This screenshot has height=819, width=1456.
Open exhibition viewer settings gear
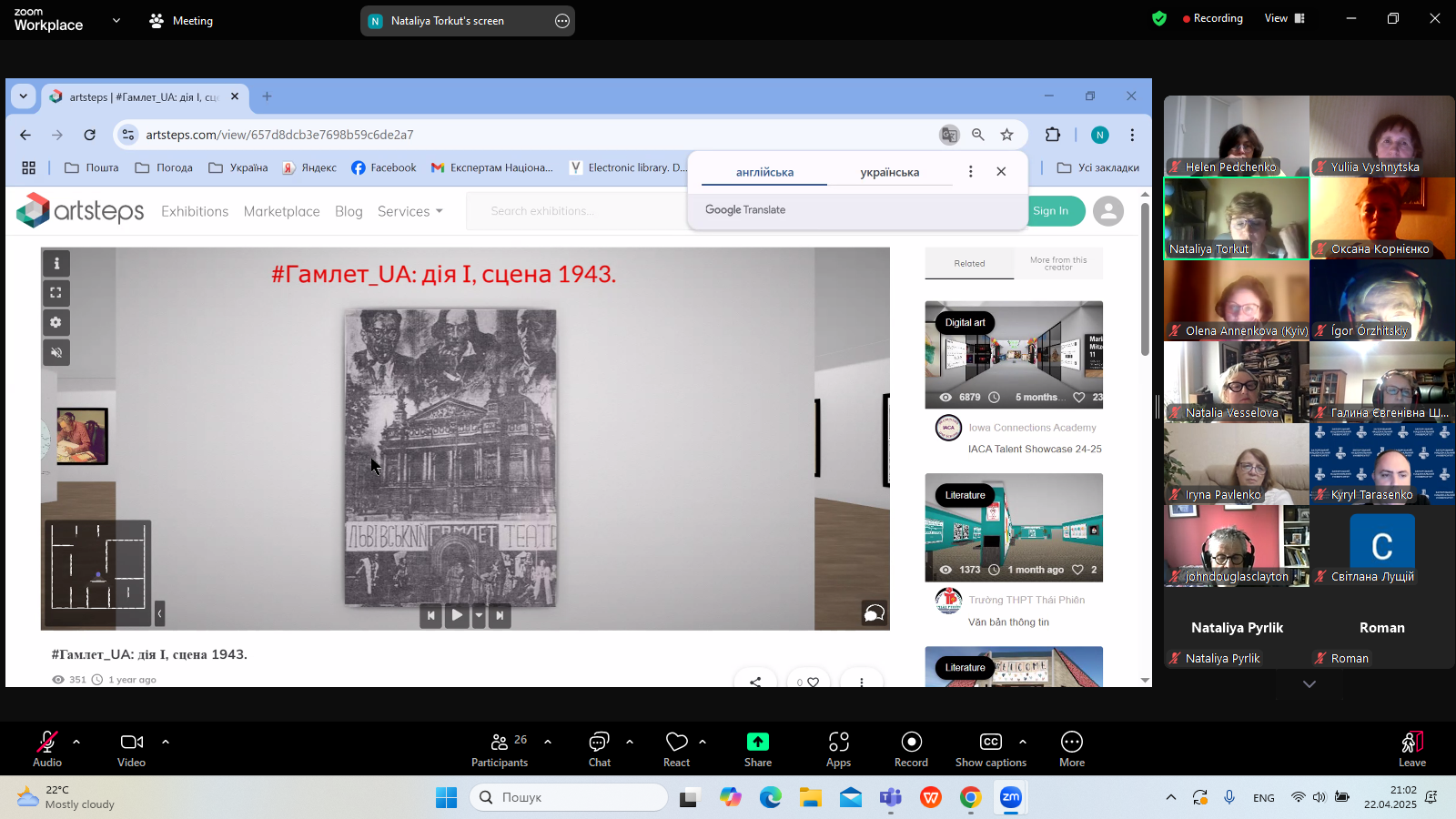[x=56, y=322]
